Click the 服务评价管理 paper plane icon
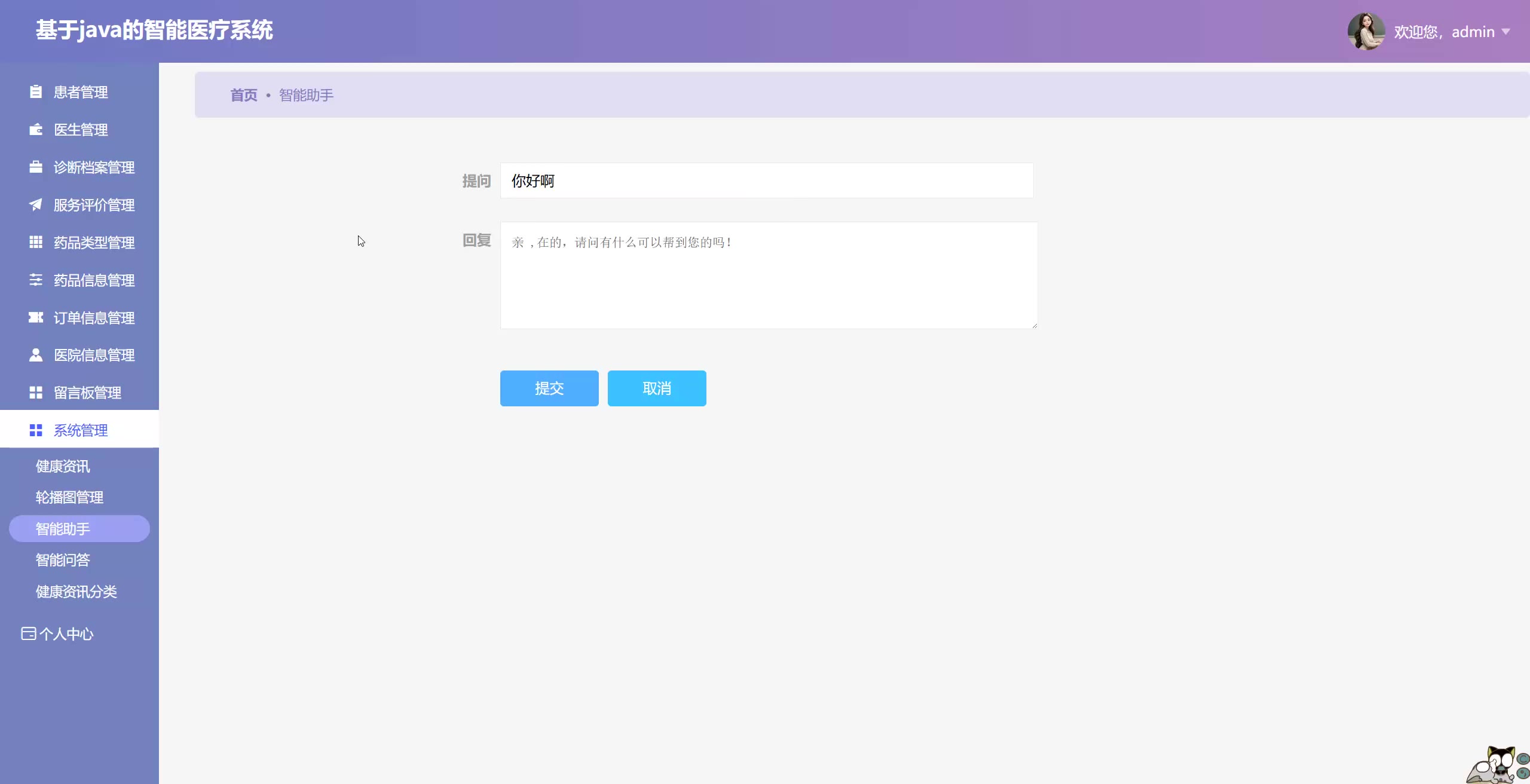Screen dimensions: 1530x784 (x=36, y=205)
